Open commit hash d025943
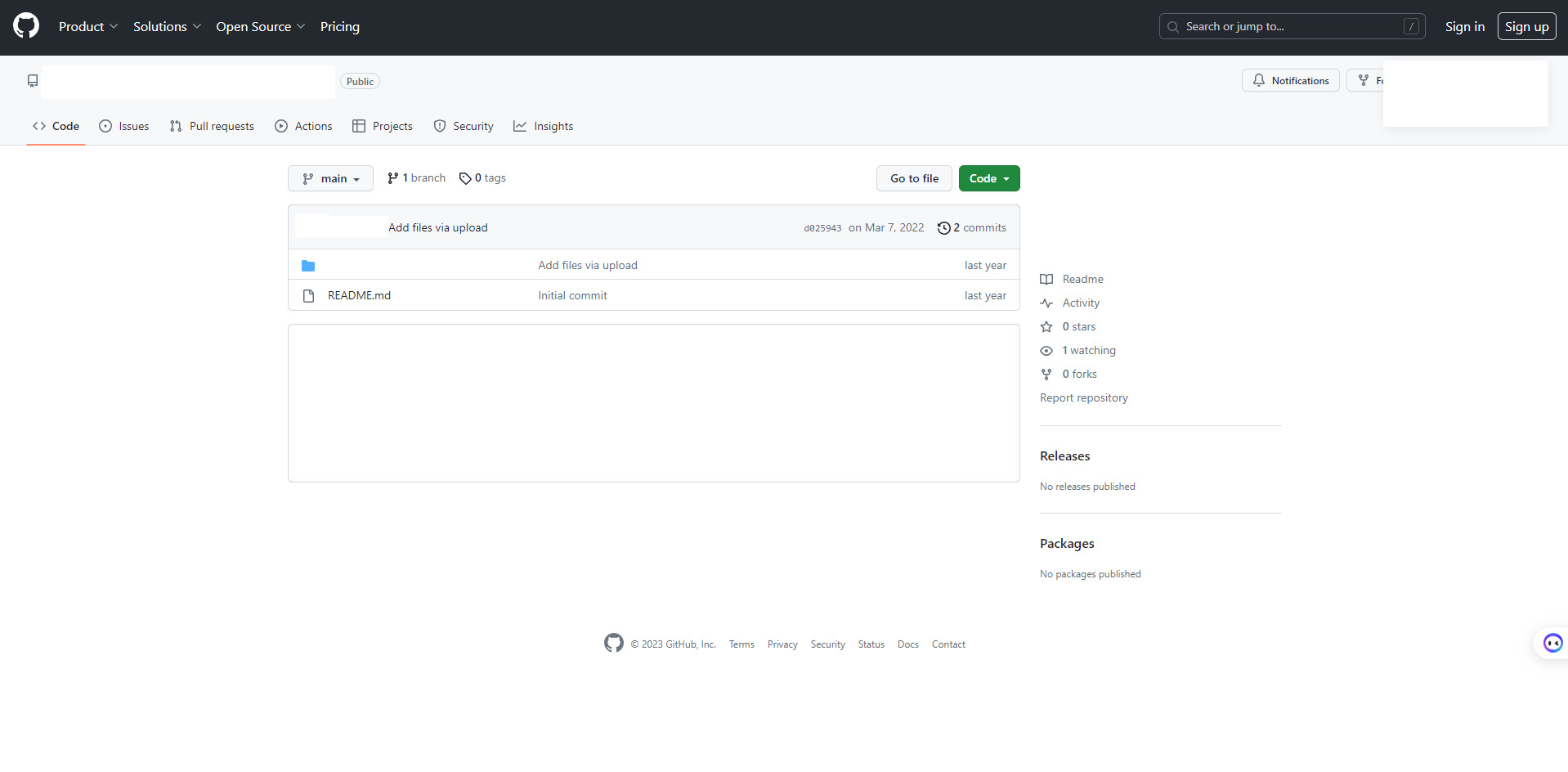Viewport: 1568px width, 772px height. point(822,228)
